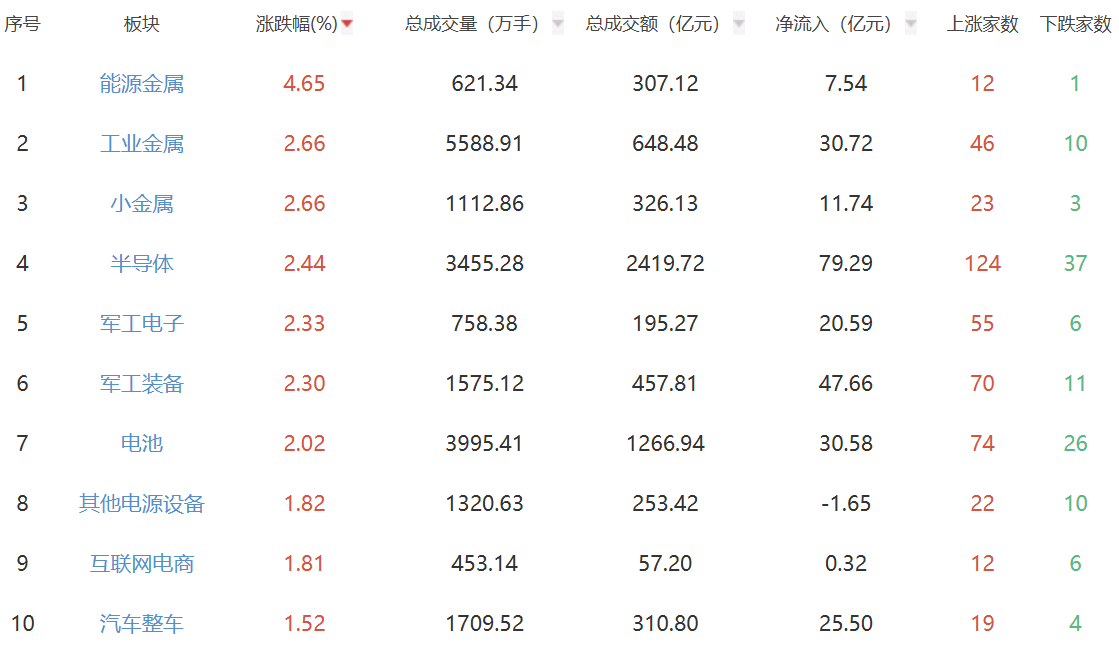Open the 工业金属 sector link
The height and width of the screenshot is (645, 1119).
142,144
